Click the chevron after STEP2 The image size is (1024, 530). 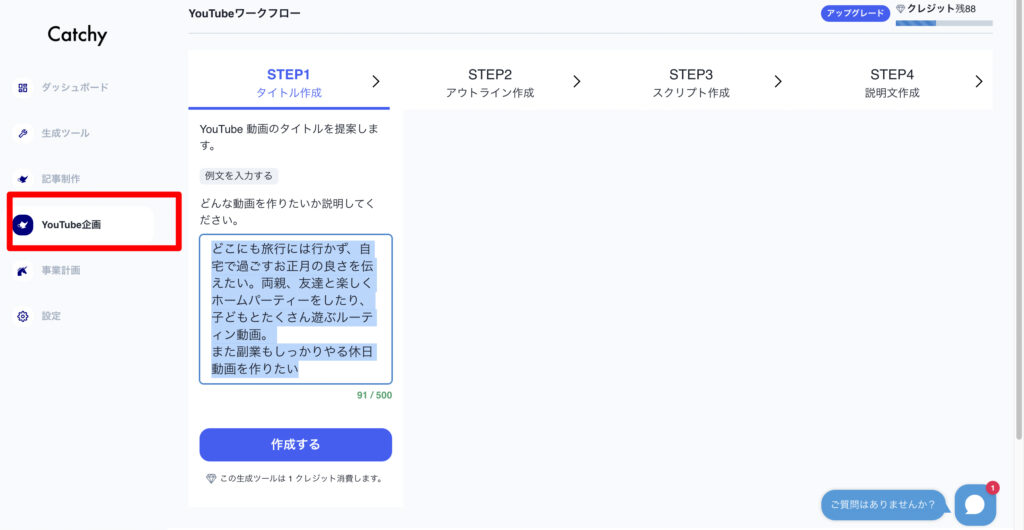point(577,82)
